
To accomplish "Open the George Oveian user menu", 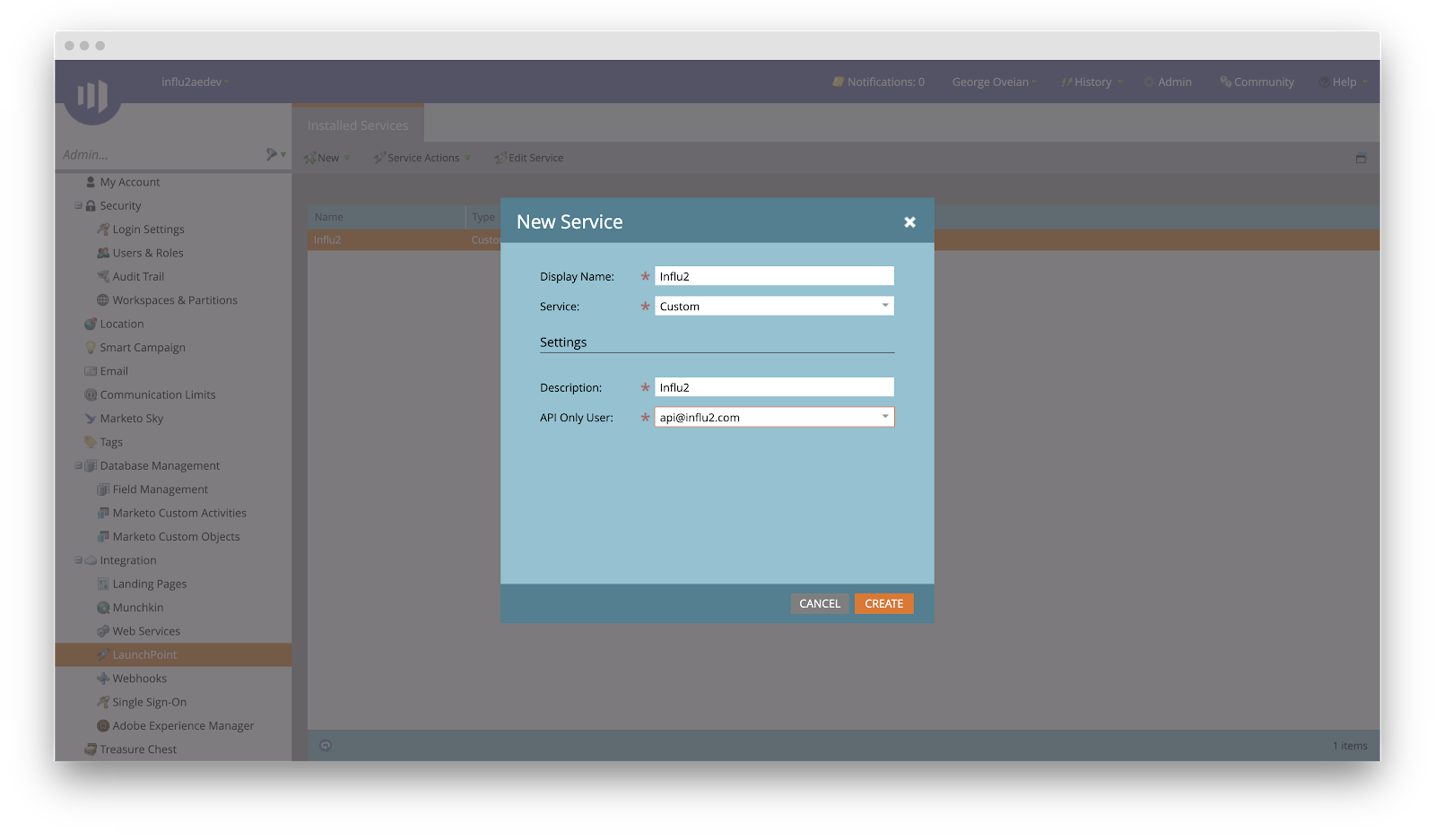I will click(x=991, y=82).
